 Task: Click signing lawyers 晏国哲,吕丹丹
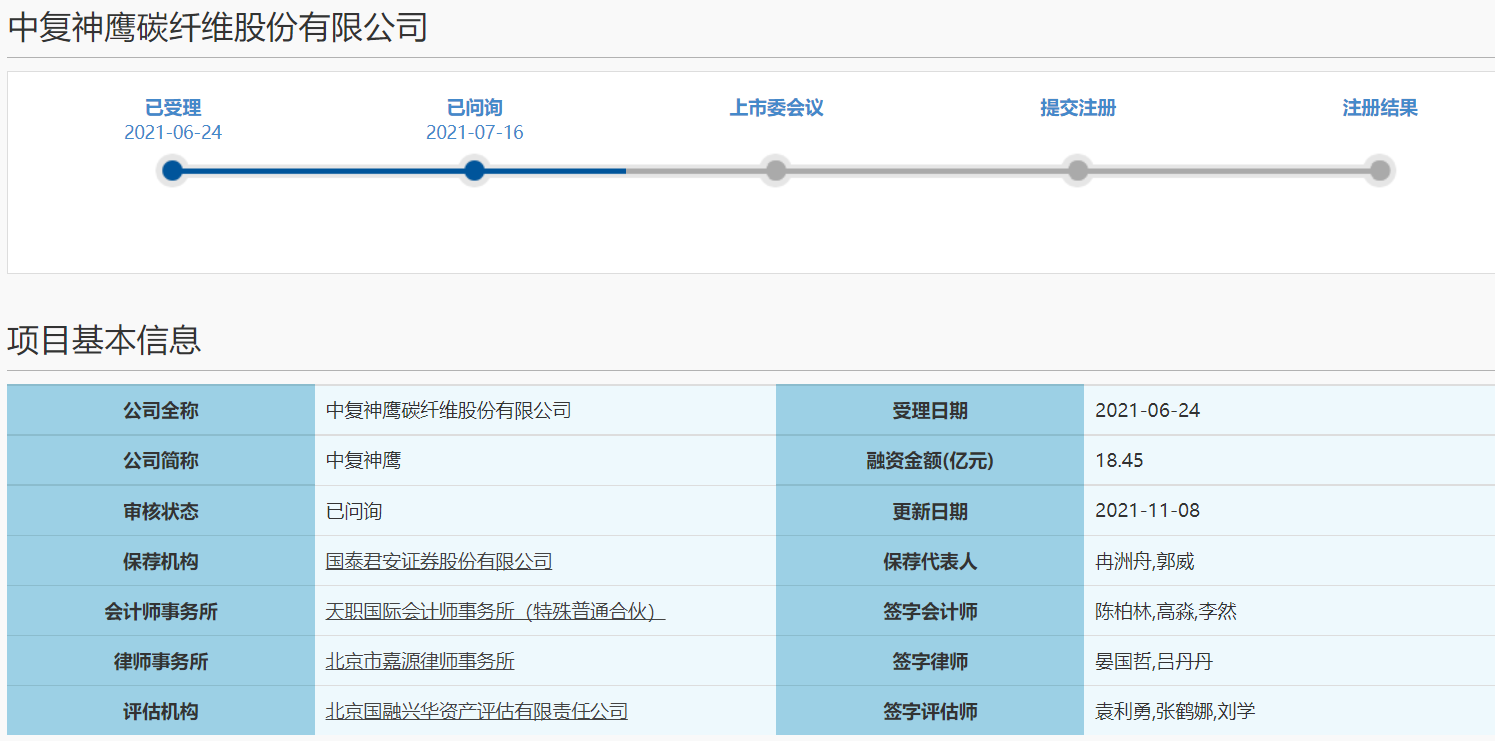(x=1154, y=662)
